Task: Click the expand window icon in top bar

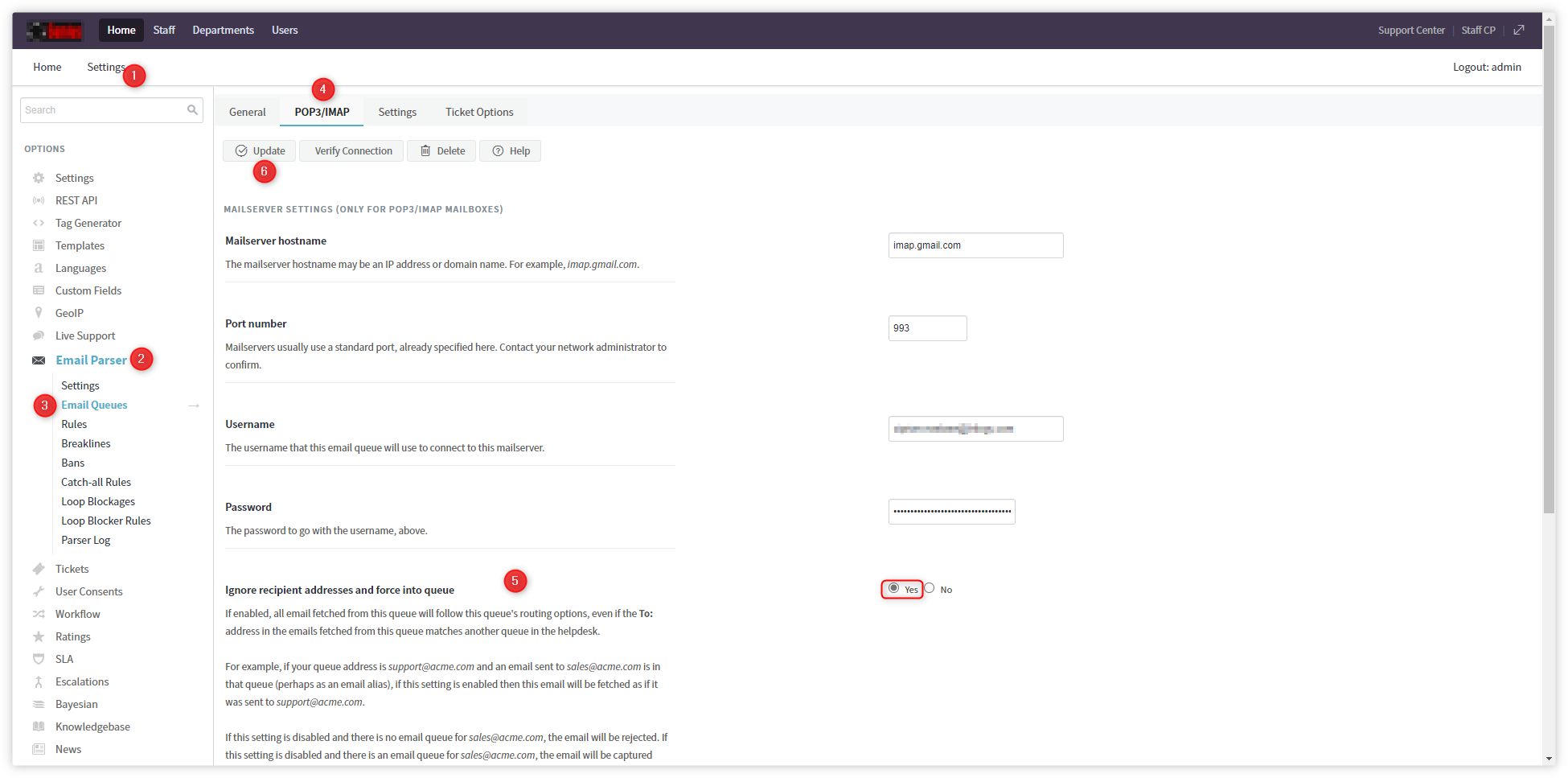Action: click(x=1518, y=30)
